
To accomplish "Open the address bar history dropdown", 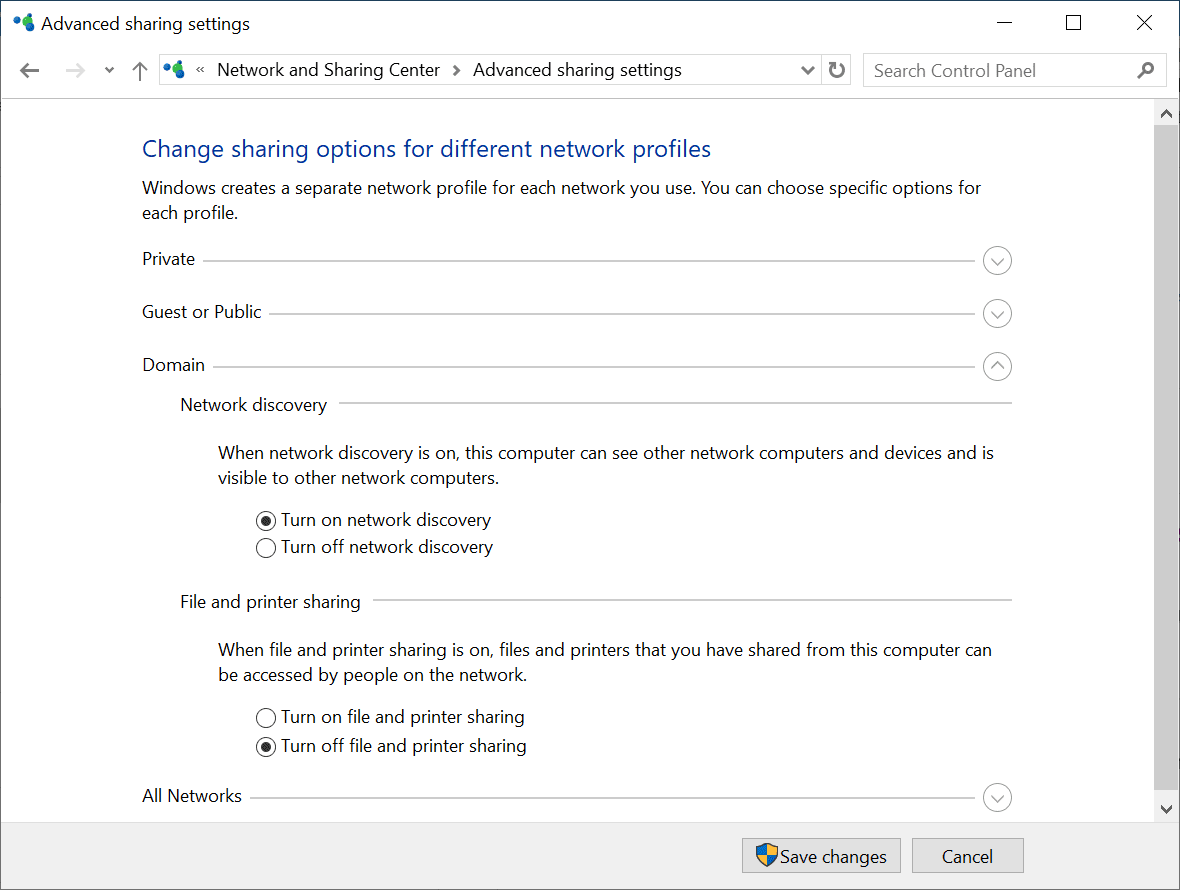I will click(x=807, y=71).
